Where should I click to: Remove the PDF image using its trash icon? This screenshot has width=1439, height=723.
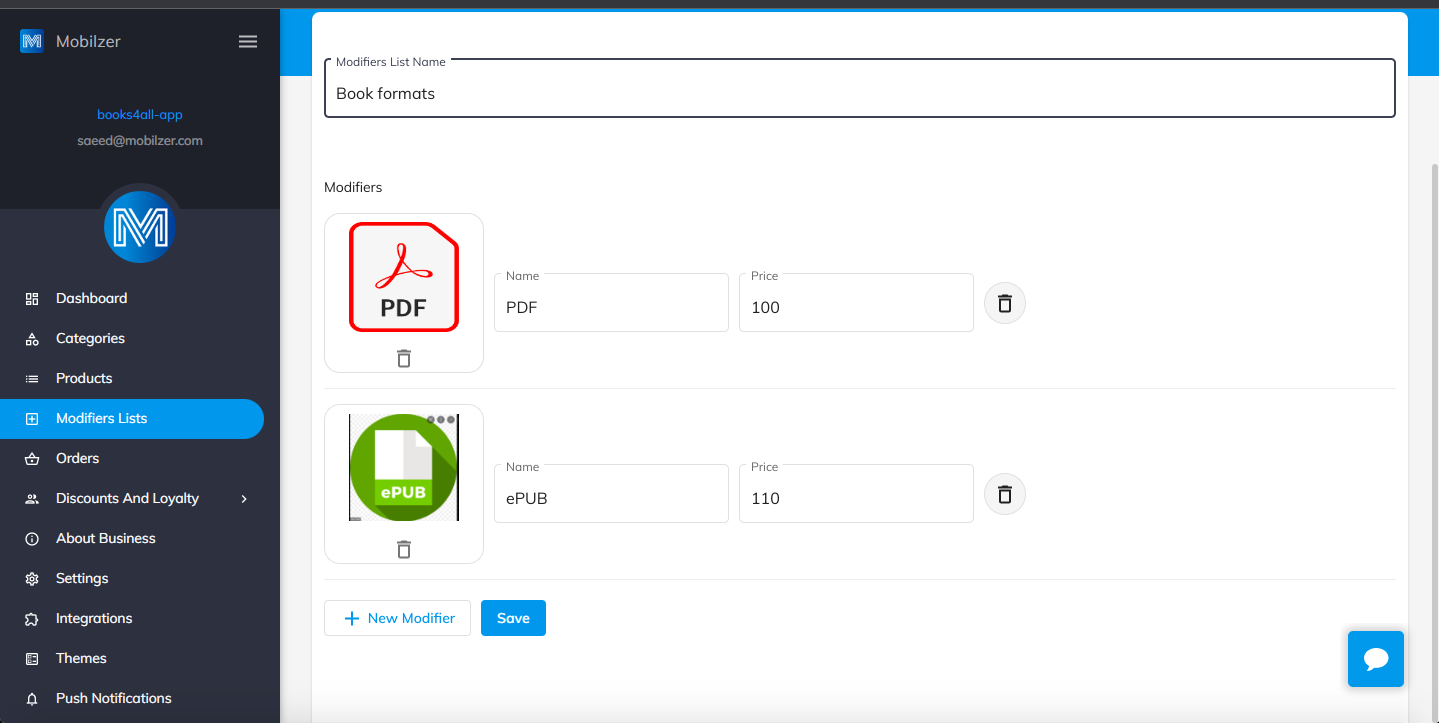(404, 358)
